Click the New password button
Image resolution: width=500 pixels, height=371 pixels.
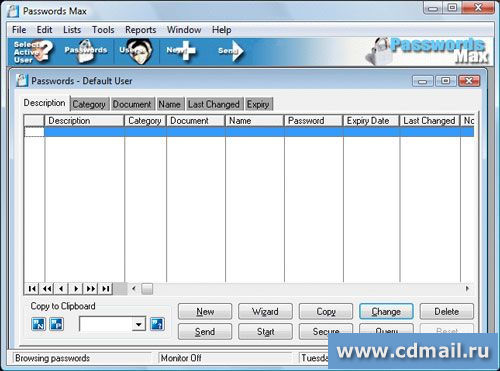(205, 311)
